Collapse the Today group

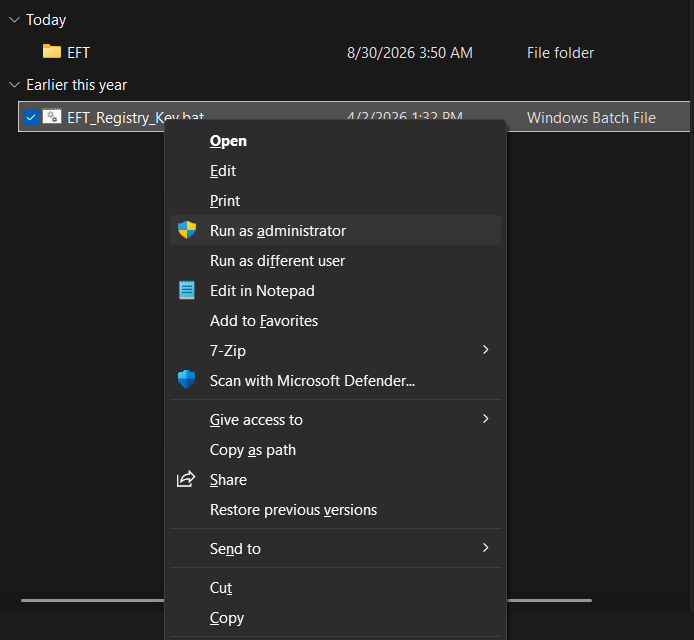15,19
